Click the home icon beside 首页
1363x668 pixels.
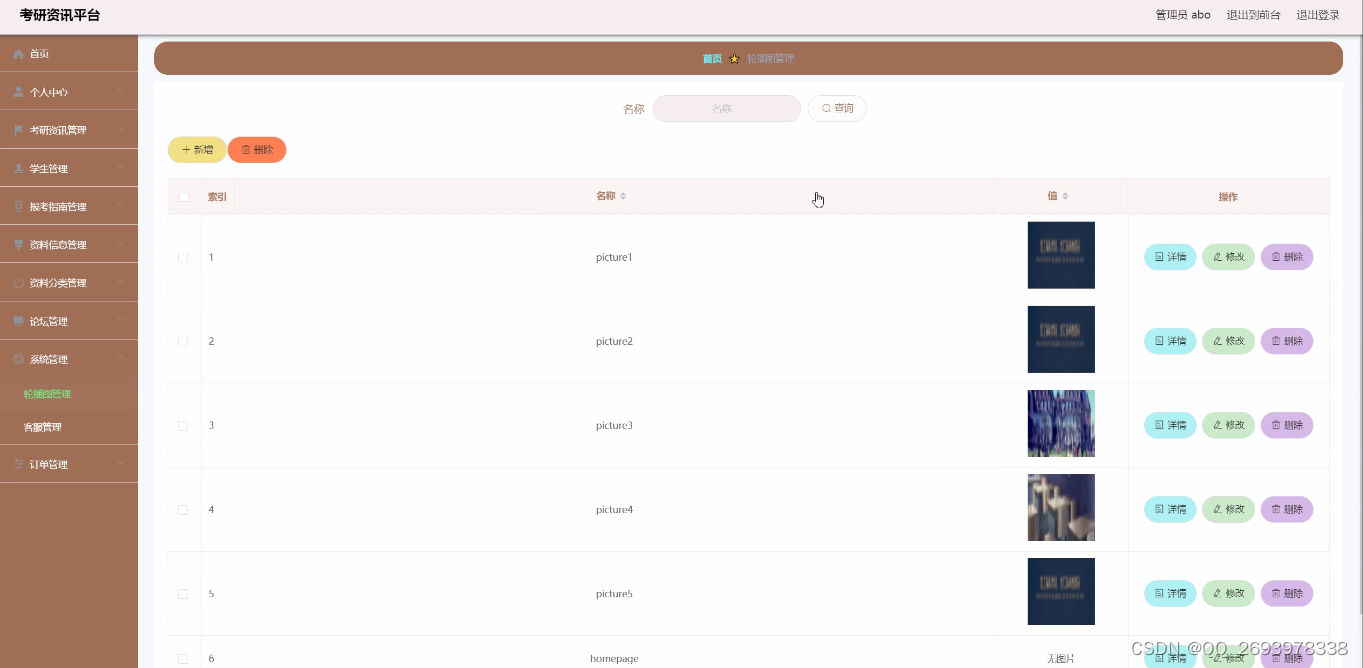coord(18,54)
